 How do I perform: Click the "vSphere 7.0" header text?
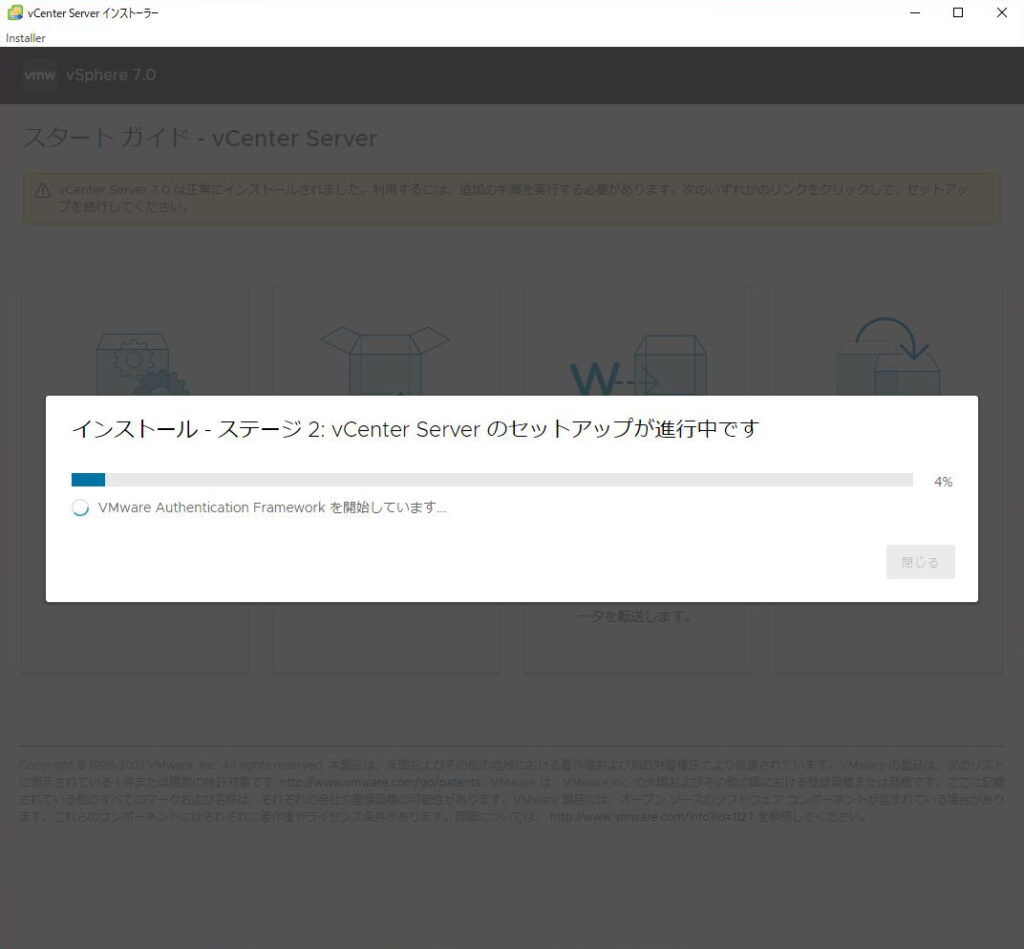click(110, 75)
